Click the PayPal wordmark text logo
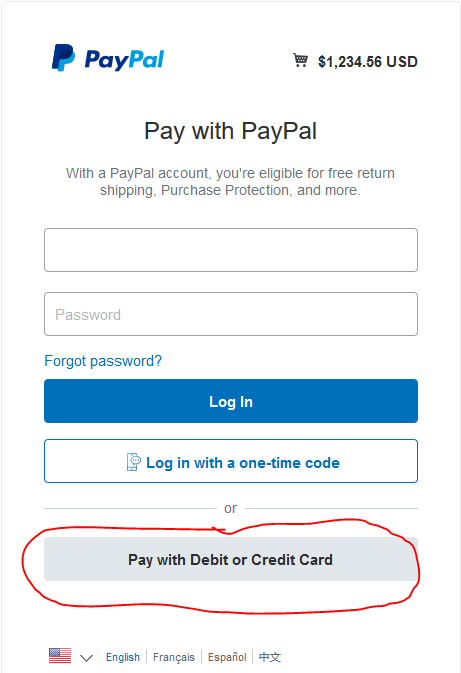This screenshot has width=461, height=673. [124, 60]
